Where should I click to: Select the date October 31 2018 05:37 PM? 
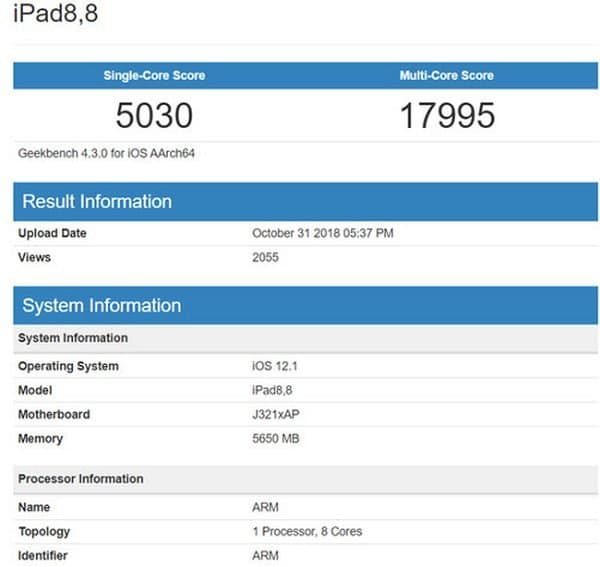point(323,233)
